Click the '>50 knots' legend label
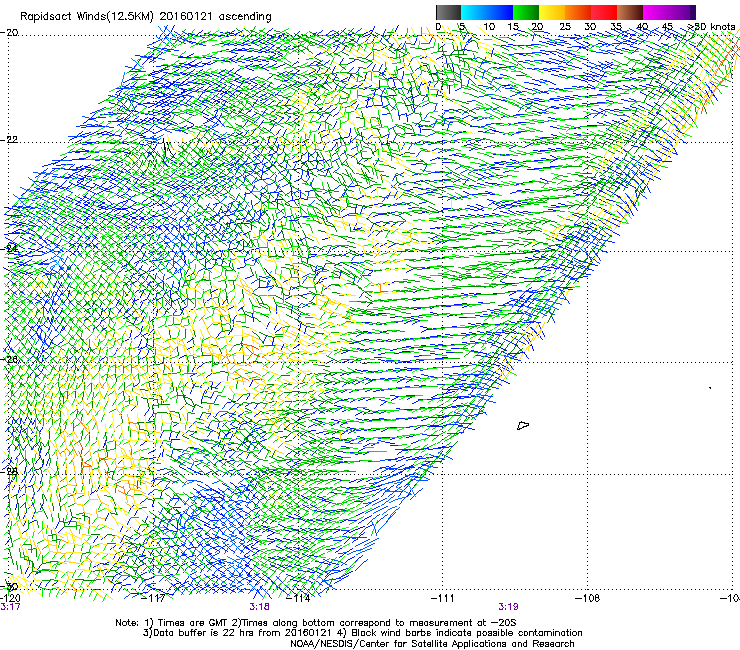The height and width of the screenshot is (650, 740). (x=712, y=27)
